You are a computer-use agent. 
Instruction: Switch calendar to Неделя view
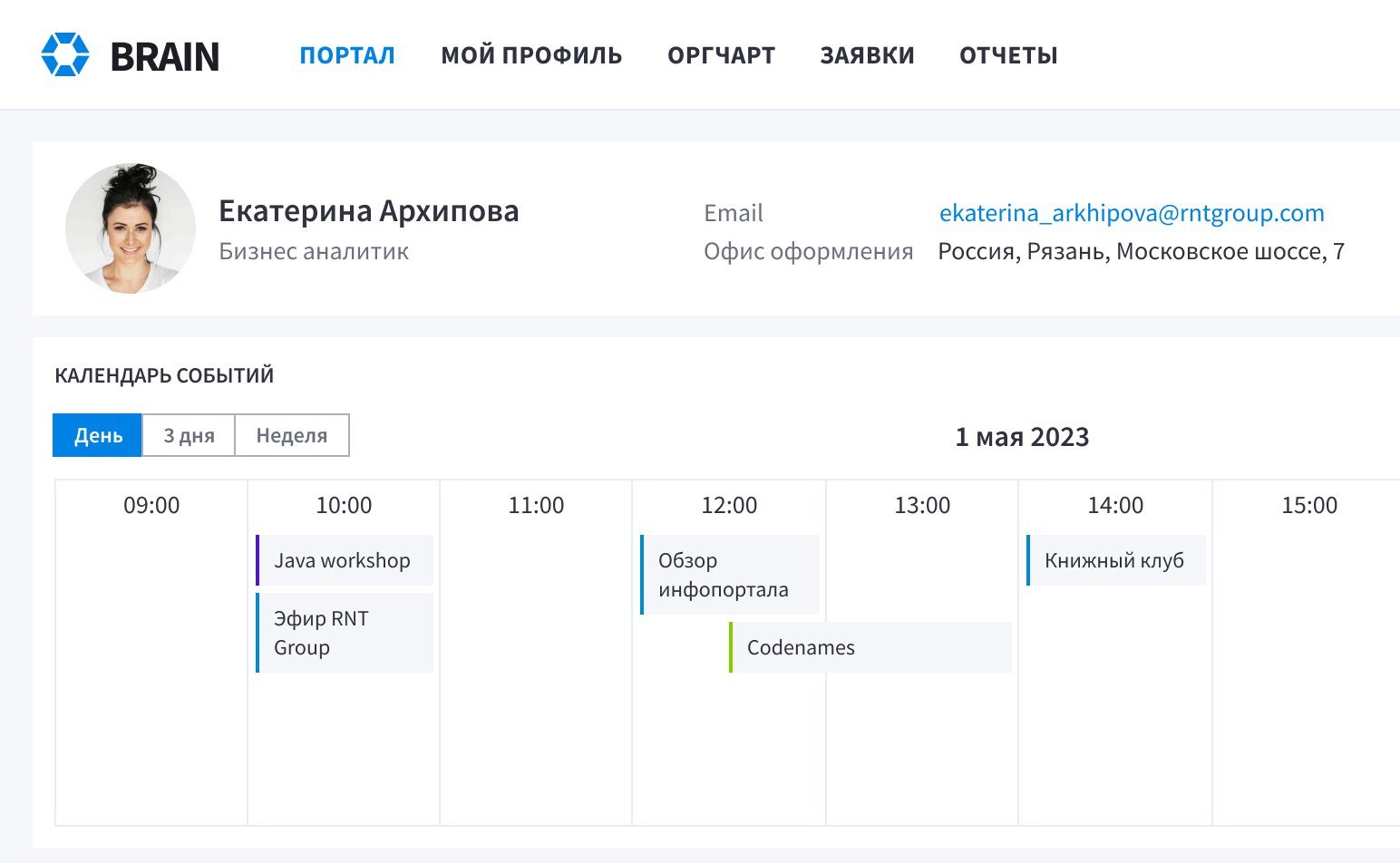(x=291, y=435)
